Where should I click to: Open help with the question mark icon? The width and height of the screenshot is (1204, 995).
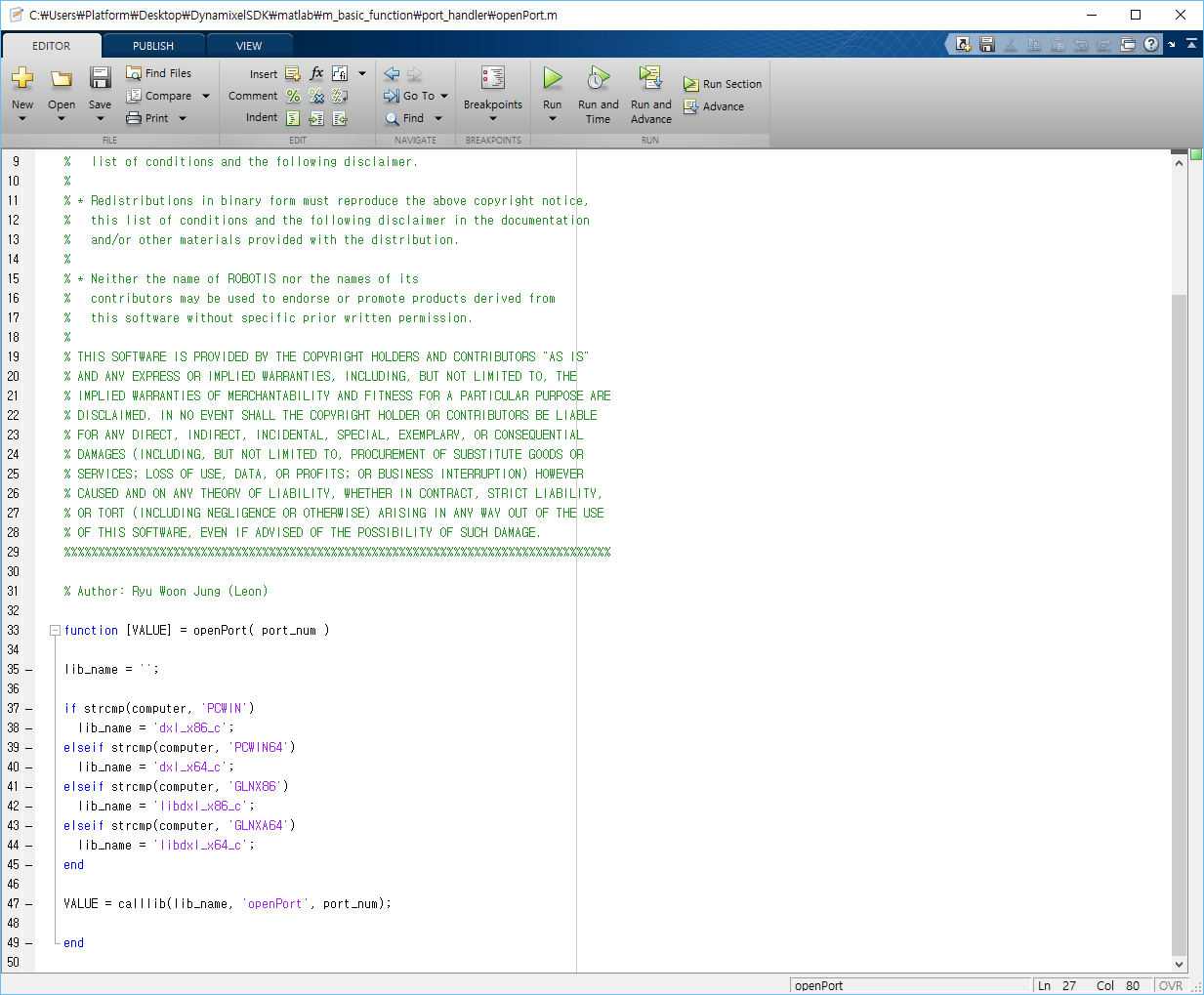(1151, 44)
